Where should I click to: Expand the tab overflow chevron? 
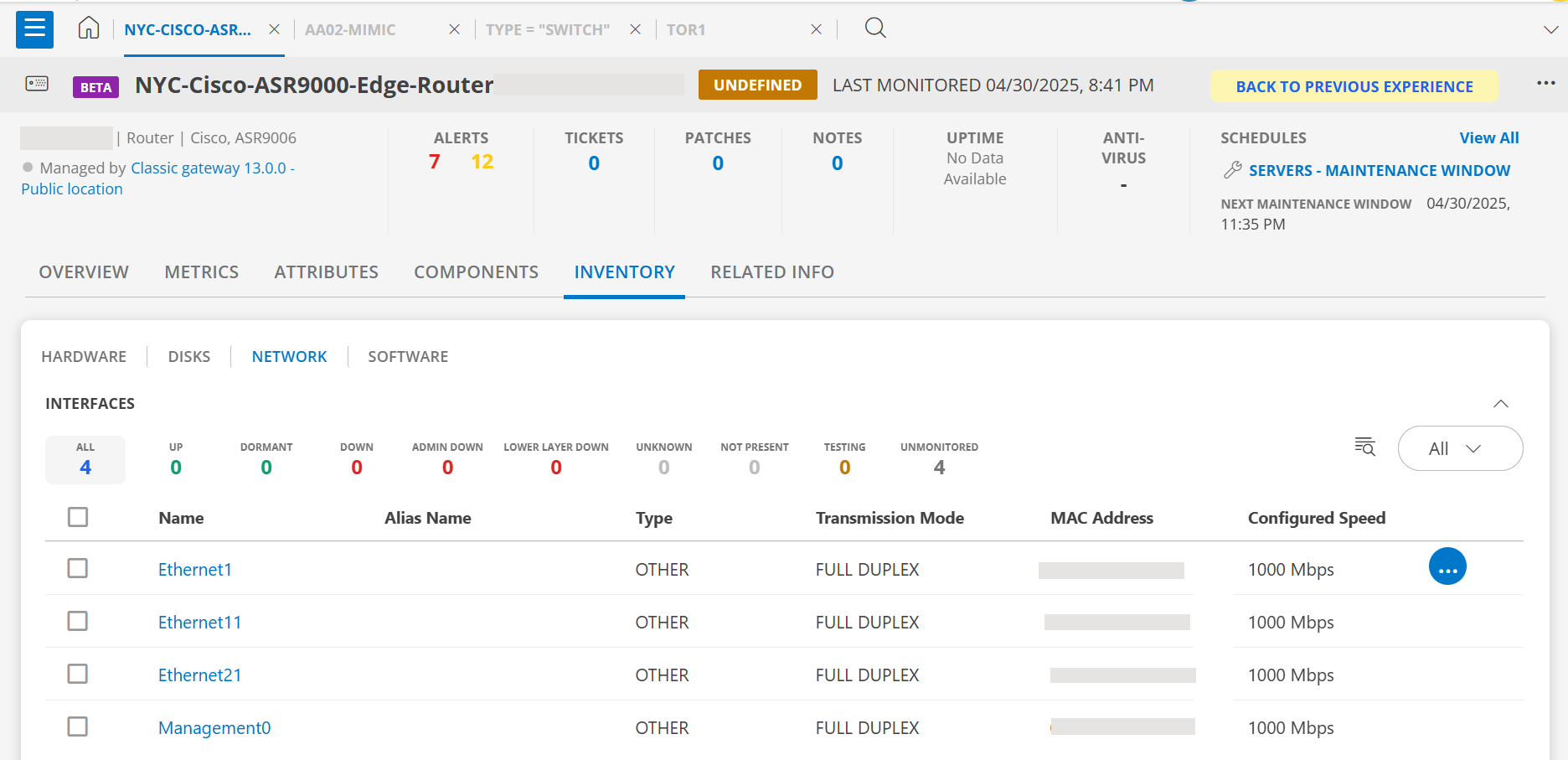click(1550, 29)
